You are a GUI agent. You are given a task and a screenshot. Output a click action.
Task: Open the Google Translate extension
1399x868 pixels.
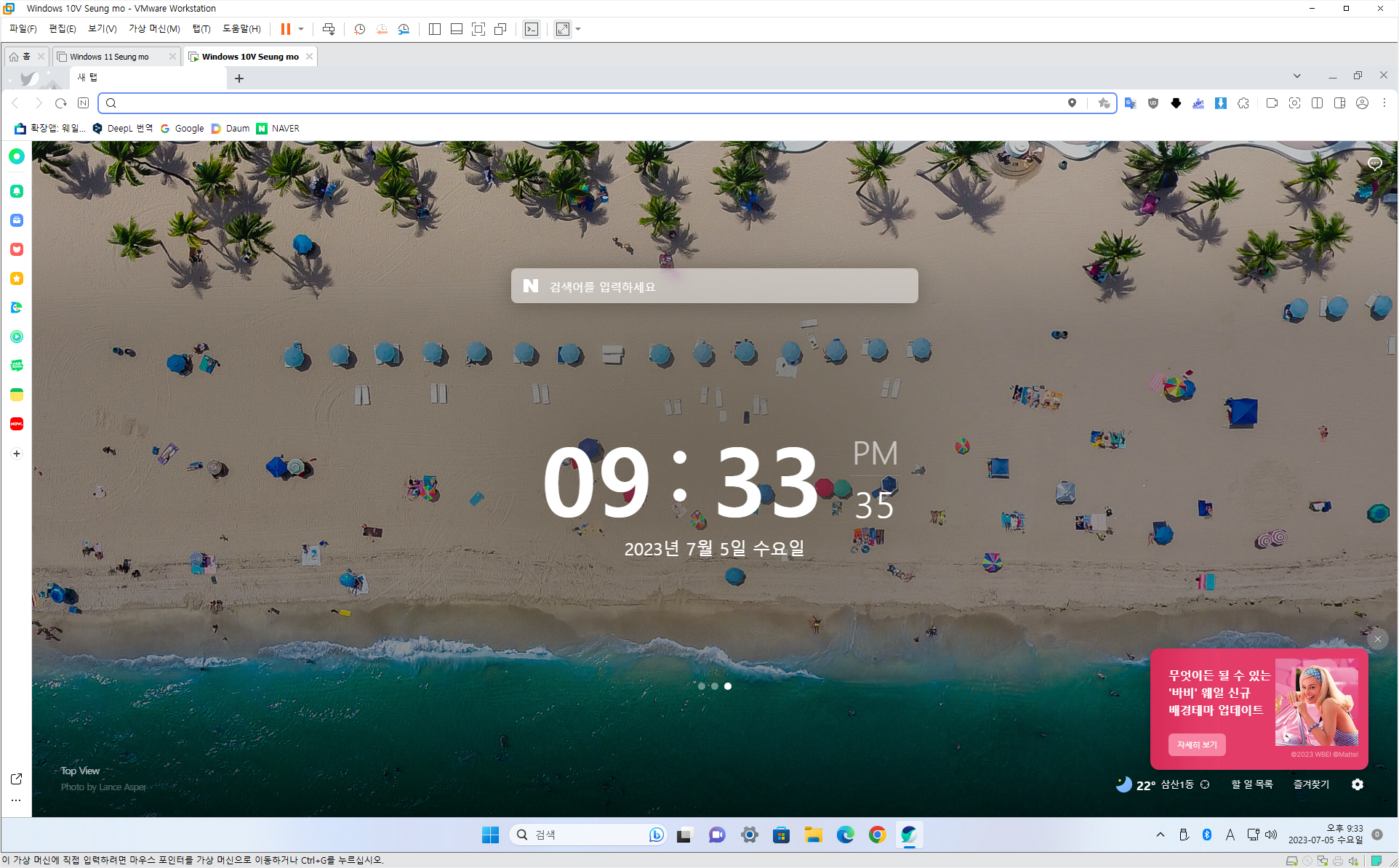[1130, 103]
